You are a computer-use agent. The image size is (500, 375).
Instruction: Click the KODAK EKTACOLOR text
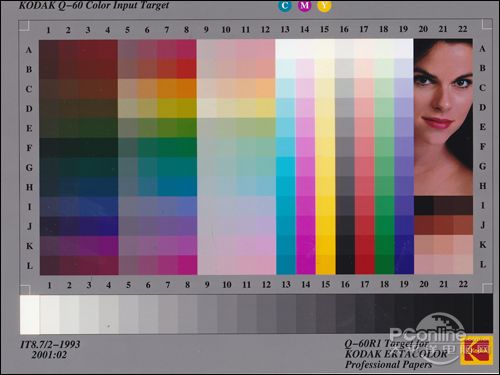coord(396,354)
